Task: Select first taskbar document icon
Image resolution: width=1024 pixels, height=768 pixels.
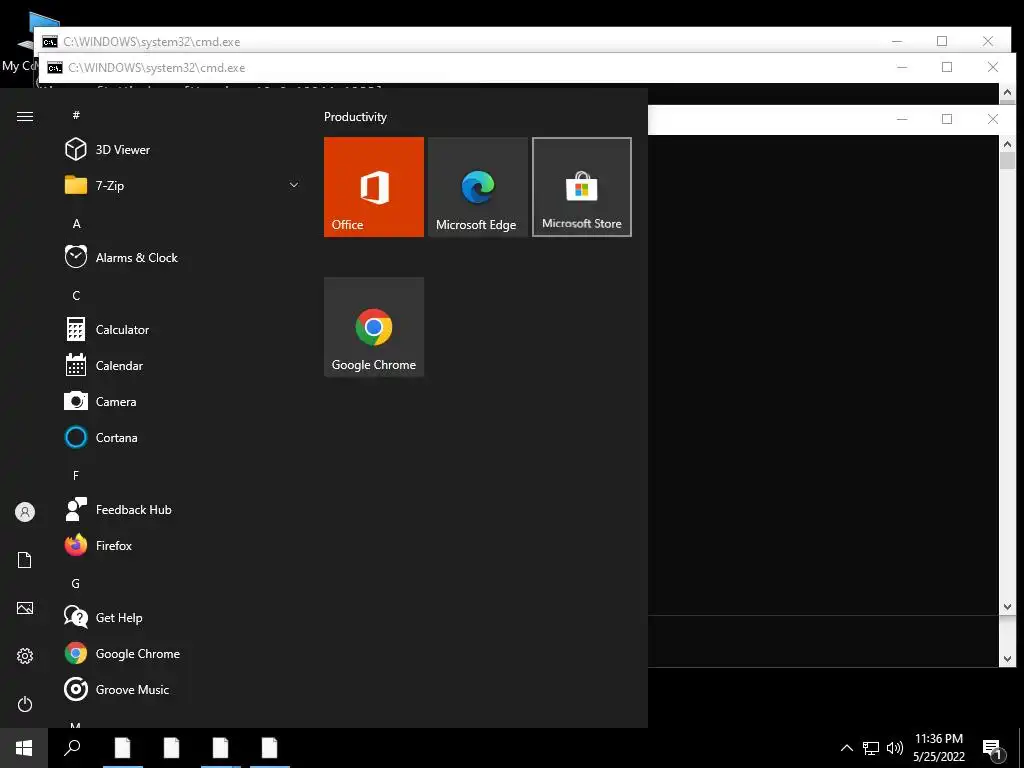Action: 123,748
